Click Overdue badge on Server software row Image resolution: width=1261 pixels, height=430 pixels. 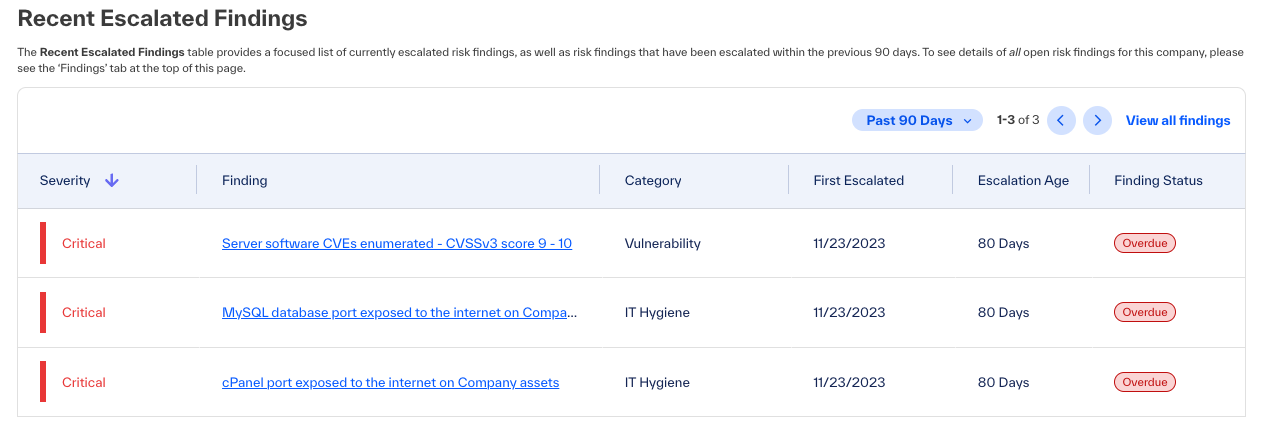click(1145, 243)
